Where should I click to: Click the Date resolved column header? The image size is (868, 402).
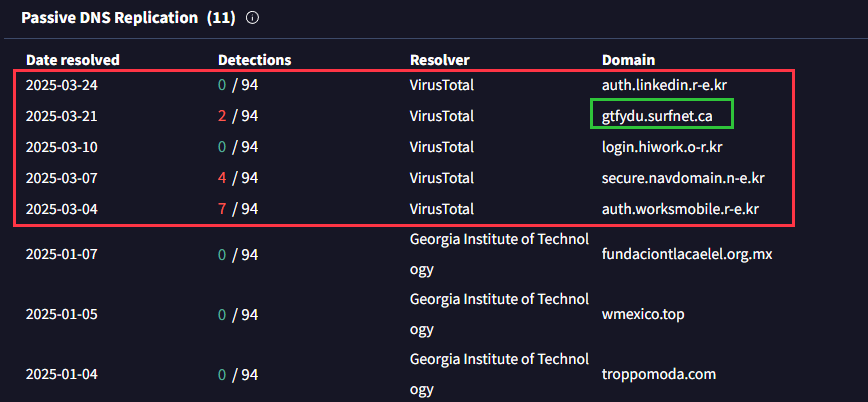[x=73, y=60]
